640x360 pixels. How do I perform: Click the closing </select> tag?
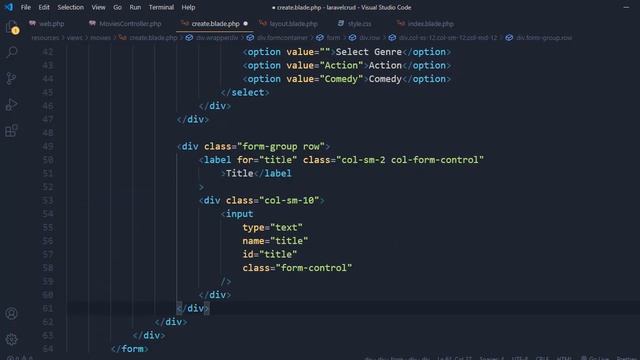coord(245,92)
